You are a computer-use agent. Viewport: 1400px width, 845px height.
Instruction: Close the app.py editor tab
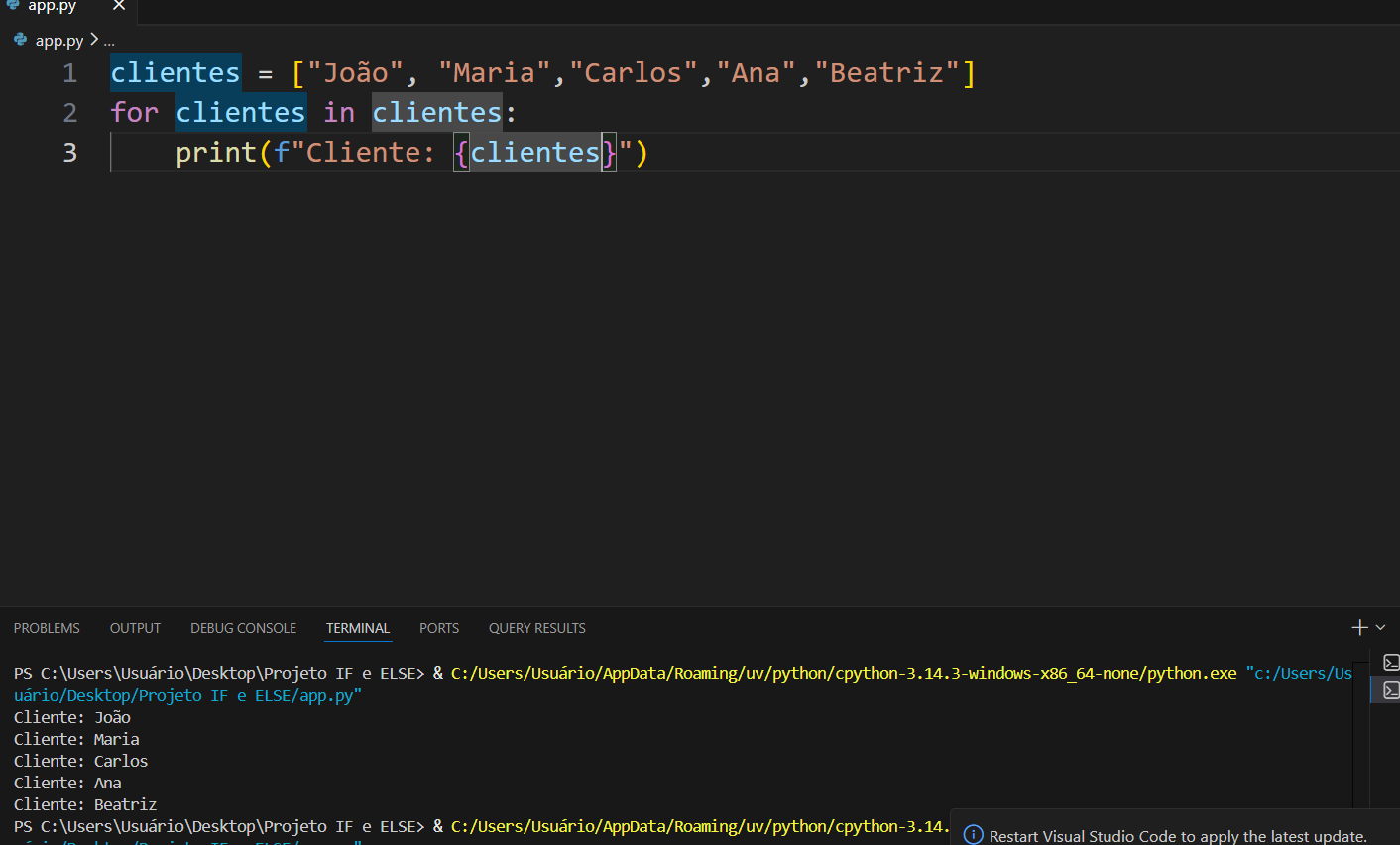[119, 6]
